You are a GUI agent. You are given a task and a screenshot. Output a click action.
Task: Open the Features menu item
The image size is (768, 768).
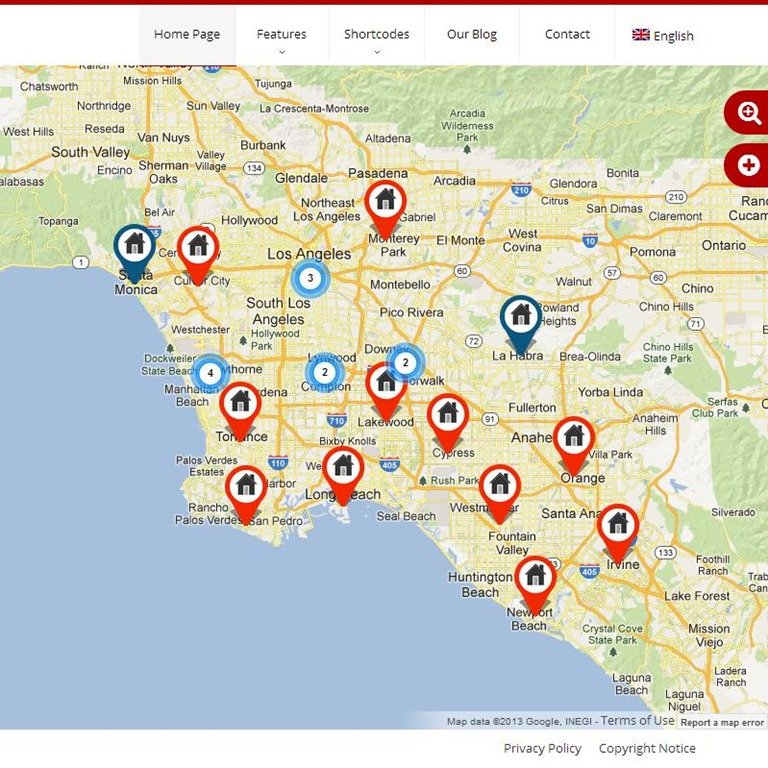click(x=282, y=34)
